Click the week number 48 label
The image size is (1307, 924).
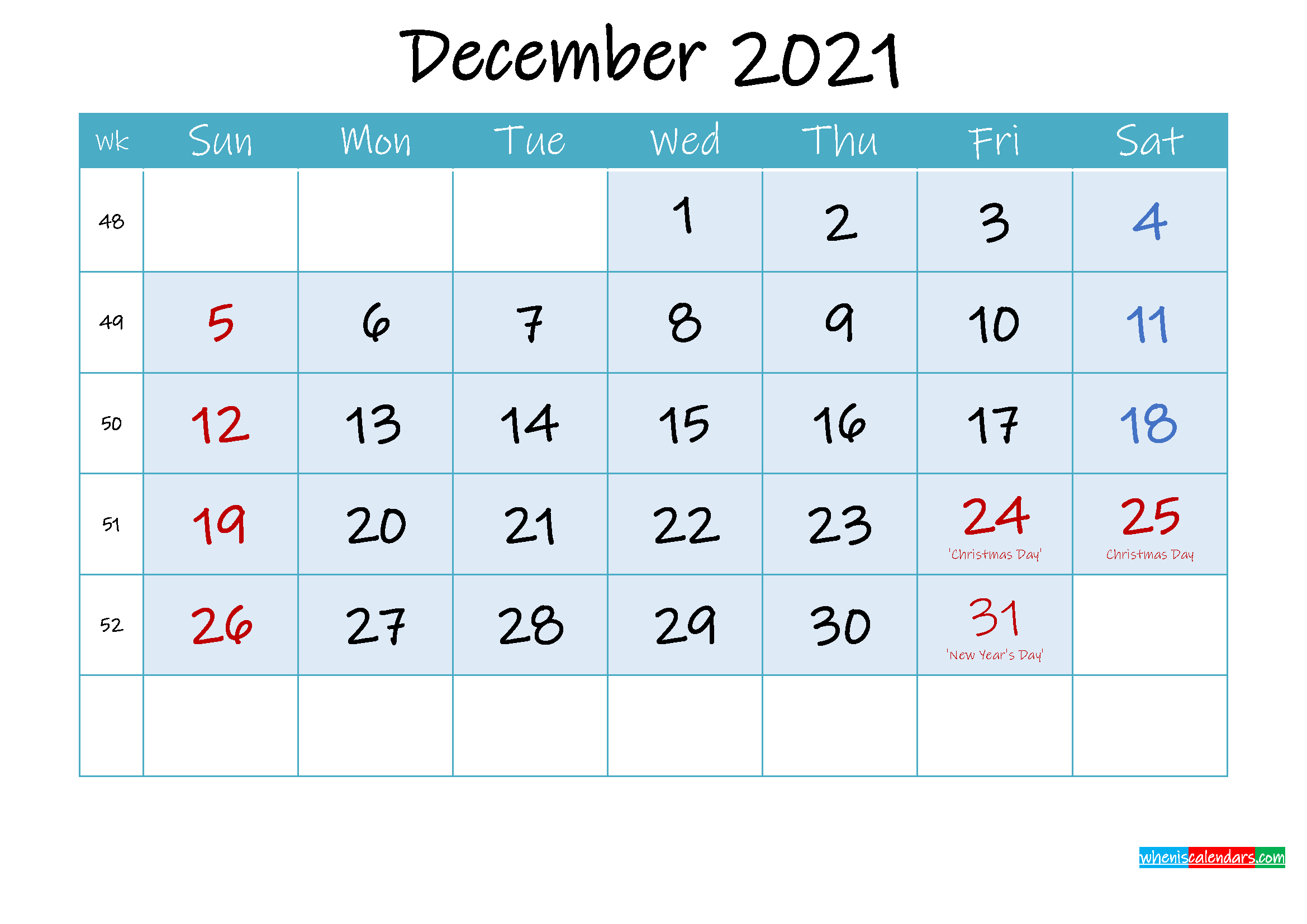(x=112, y=219)
